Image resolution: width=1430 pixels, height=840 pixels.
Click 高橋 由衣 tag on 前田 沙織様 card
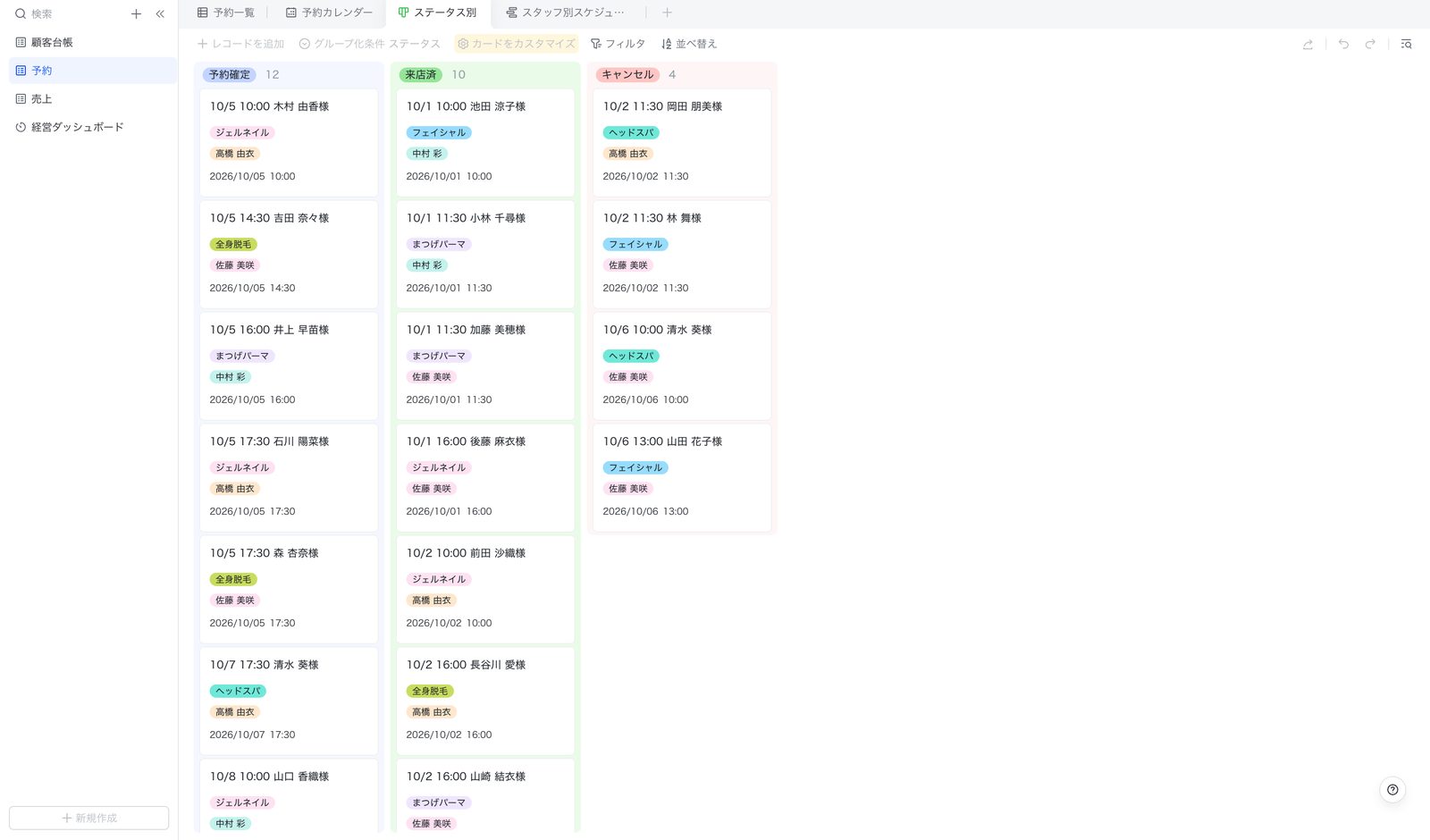pyautogui.click(x=432, y=601)
